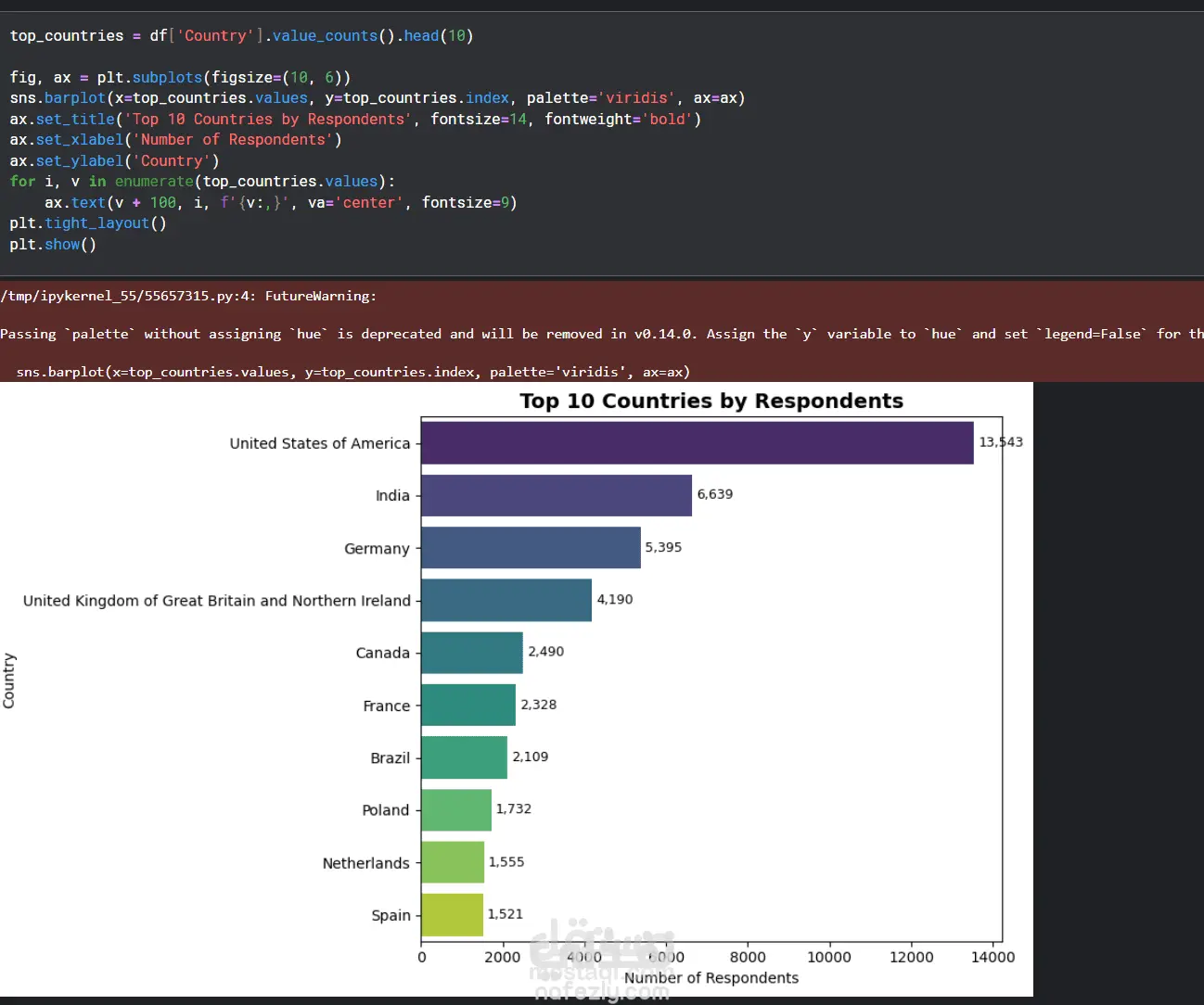Screen dimensions: 1204x1005
Task: Click the sns.barplot code line
Action: pyautogui.click(x=378, y=98)
